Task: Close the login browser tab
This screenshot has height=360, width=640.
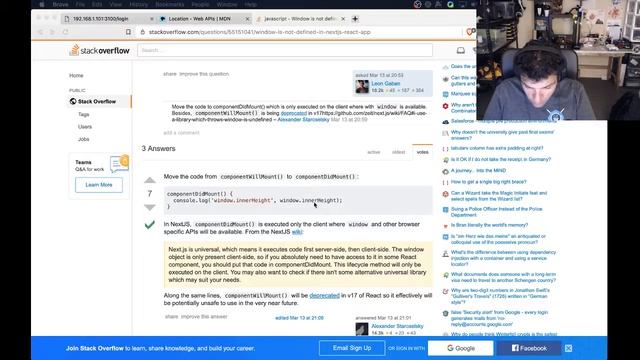Action: pos(152,19)
